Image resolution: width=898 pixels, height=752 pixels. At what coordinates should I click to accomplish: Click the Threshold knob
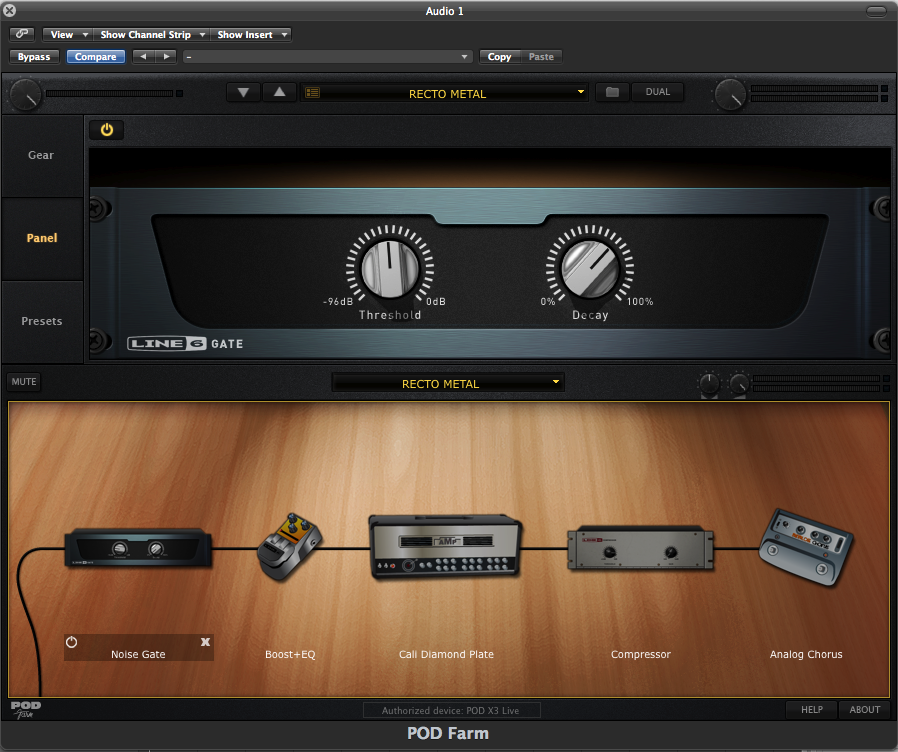pyautogui.click(x=389, y=269)
